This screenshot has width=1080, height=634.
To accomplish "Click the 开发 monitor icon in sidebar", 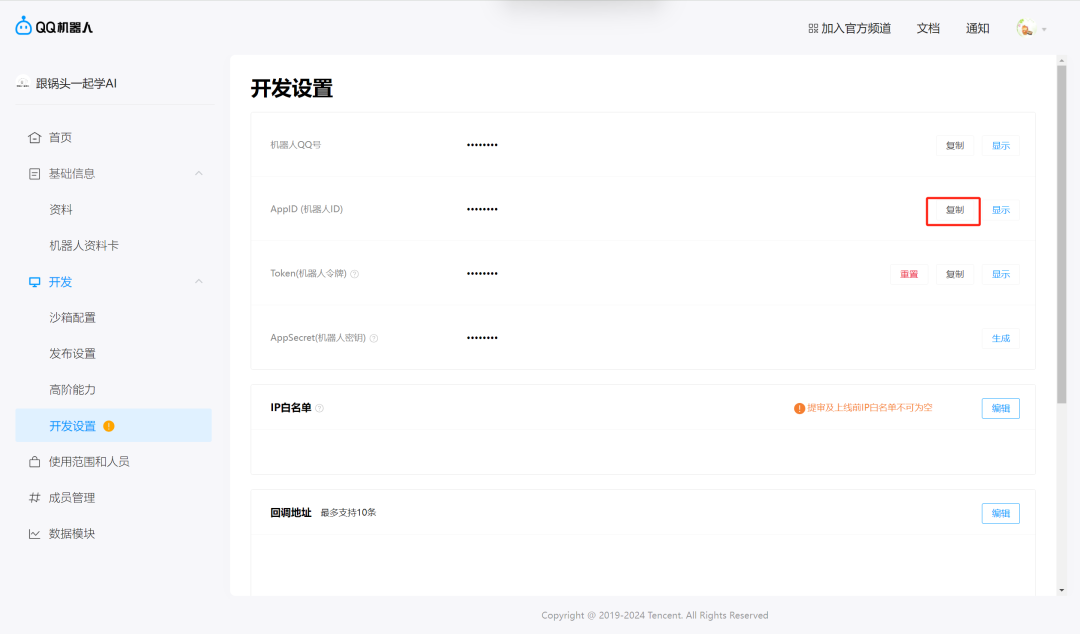I will pyautogui.click(x=36, y=281).
